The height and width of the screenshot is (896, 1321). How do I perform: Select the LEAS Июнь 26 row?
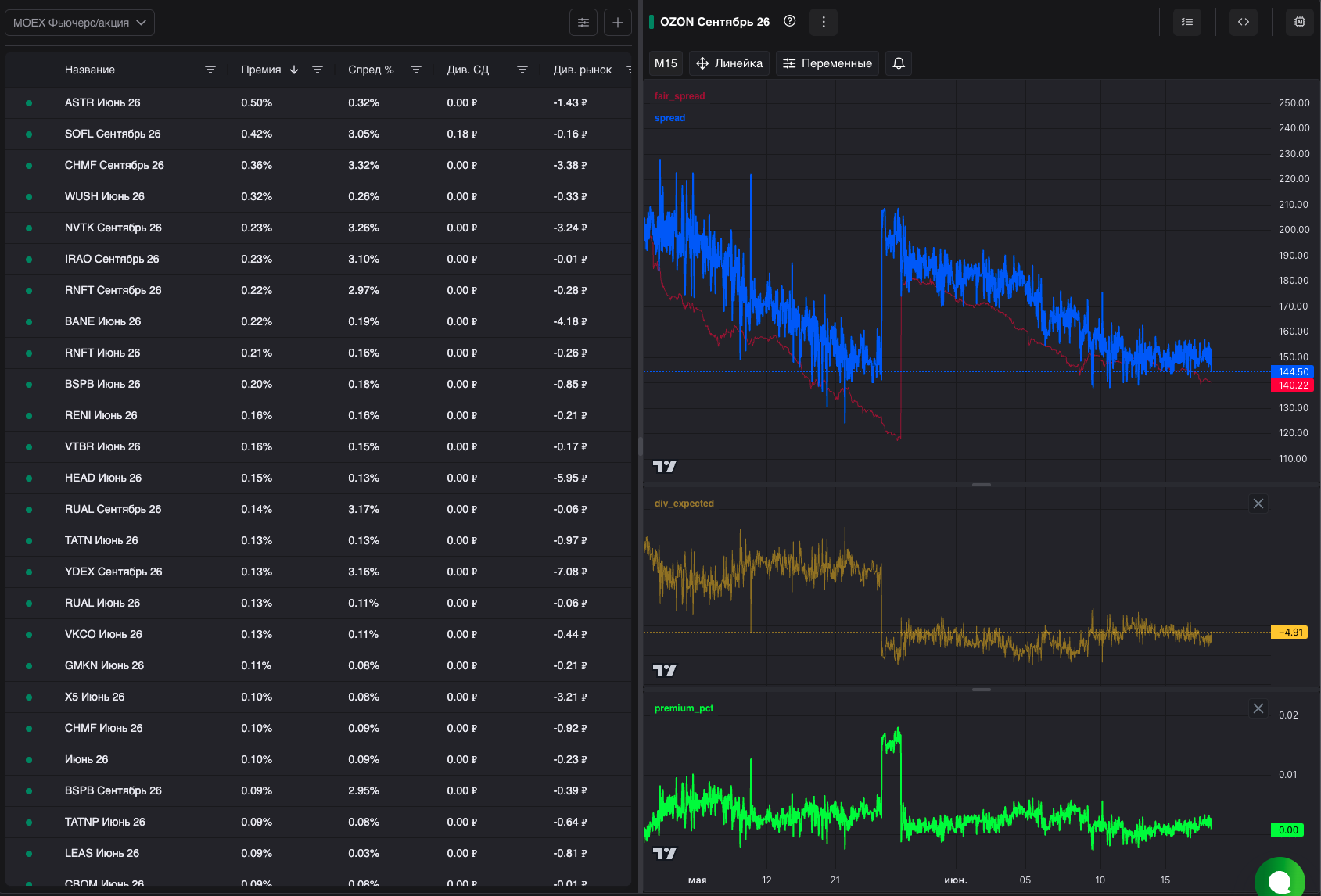pyautogui.click(x=318, y=853)
